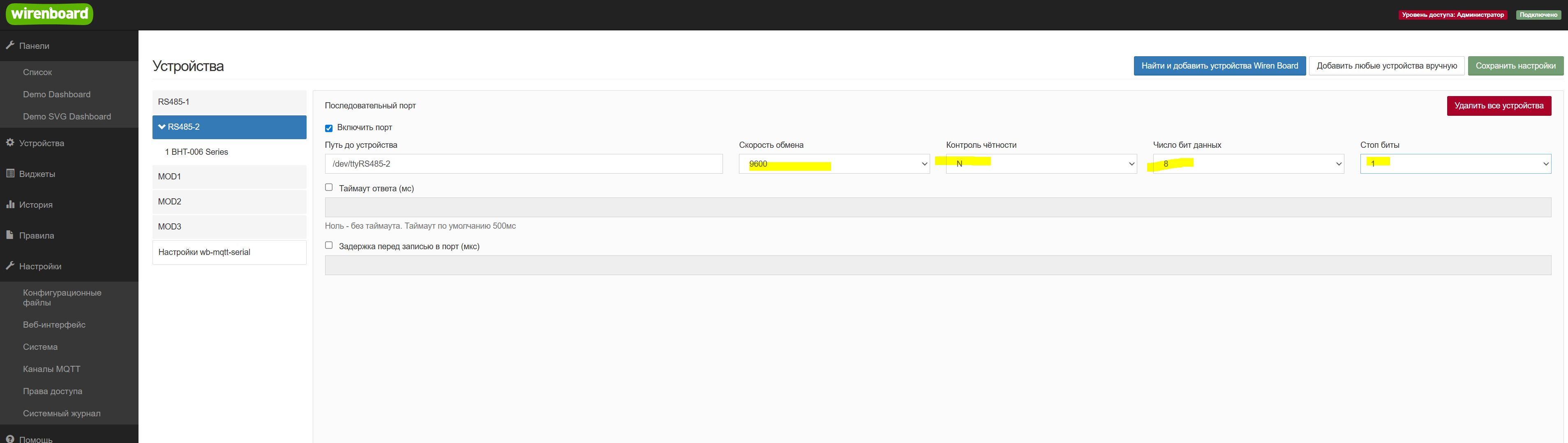Enable the Таймаут ответа checkbox
The width and height of the screenshot is (1568, 443).
(x=329, y=187)
